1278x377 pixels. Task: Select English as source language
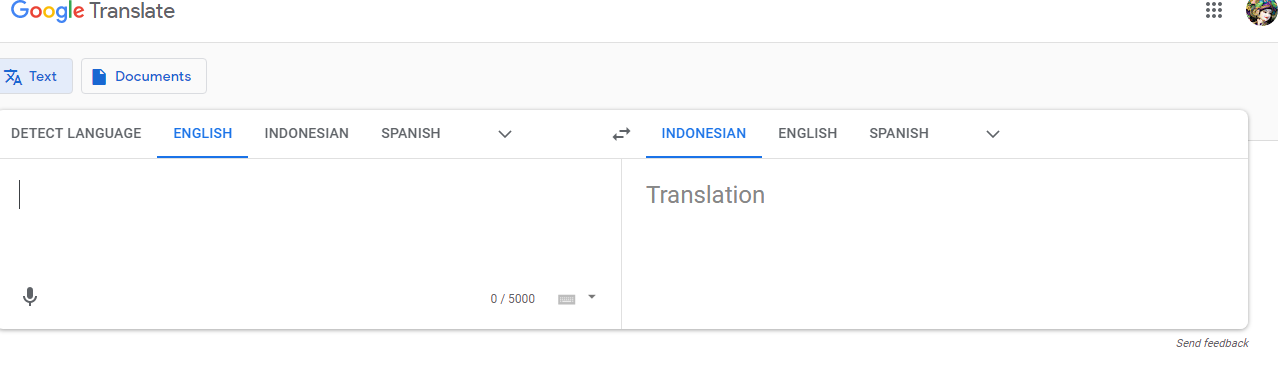pyautogui.click(x=202, y=133)
